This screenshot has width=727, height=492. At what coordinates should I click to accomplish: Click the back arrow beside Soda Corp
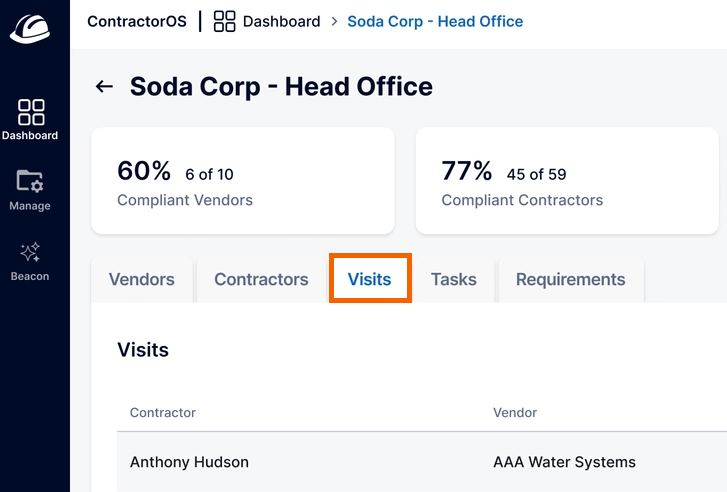tap(104, 86)
